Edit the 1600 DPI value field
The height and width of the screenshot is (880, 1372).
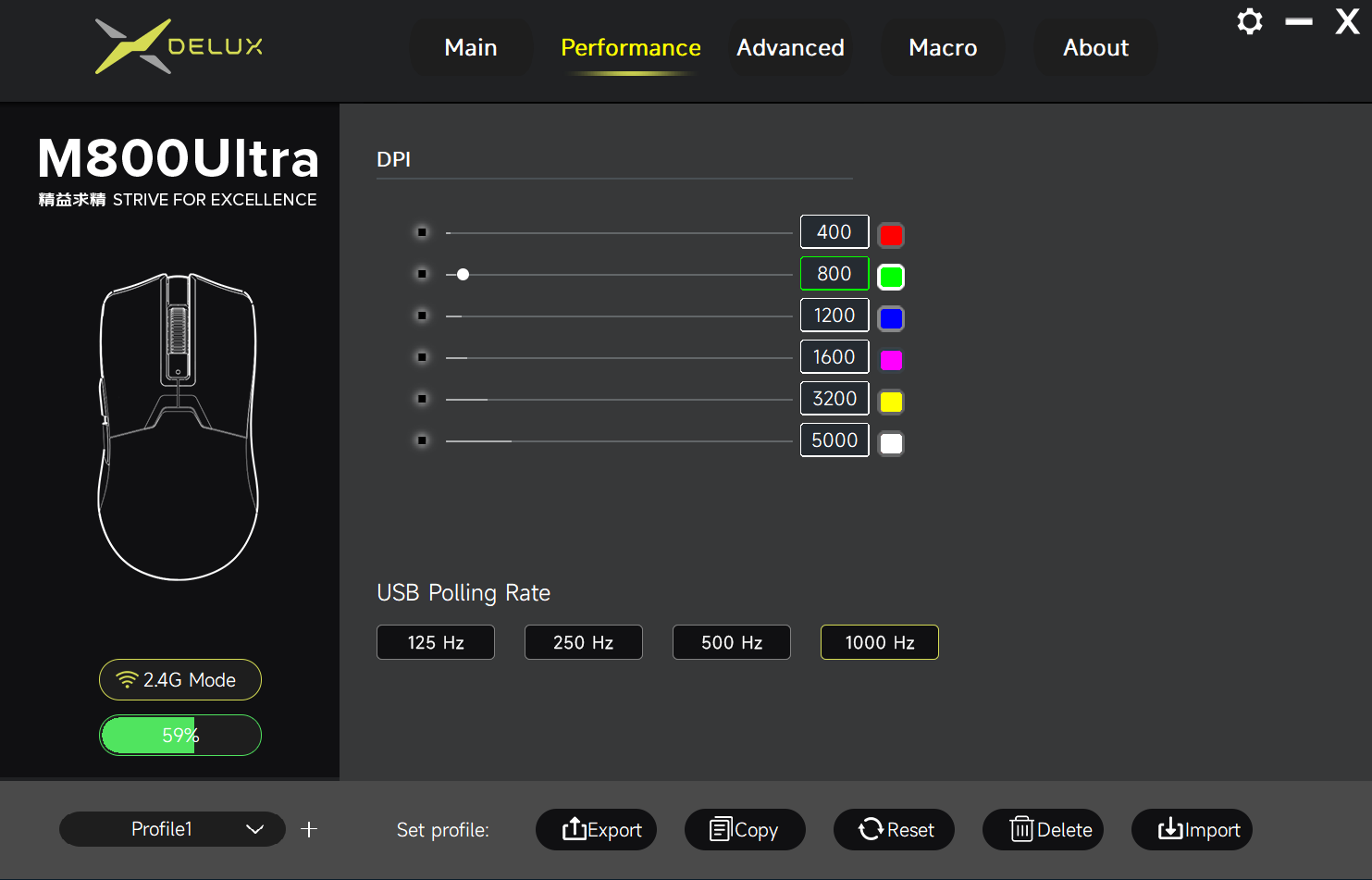pyautogui.click(x=834, y=357)
